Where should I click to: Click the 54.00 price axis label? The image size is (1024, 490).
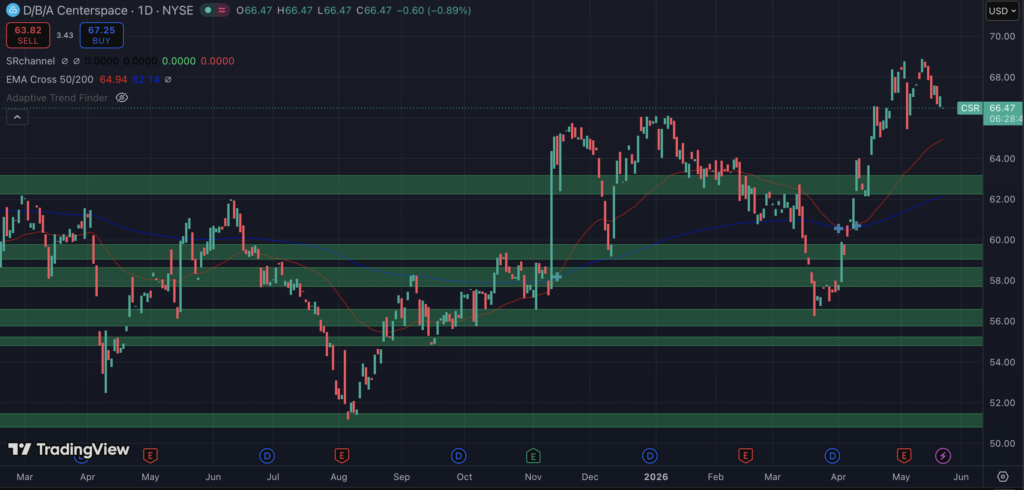point(1001,362)
